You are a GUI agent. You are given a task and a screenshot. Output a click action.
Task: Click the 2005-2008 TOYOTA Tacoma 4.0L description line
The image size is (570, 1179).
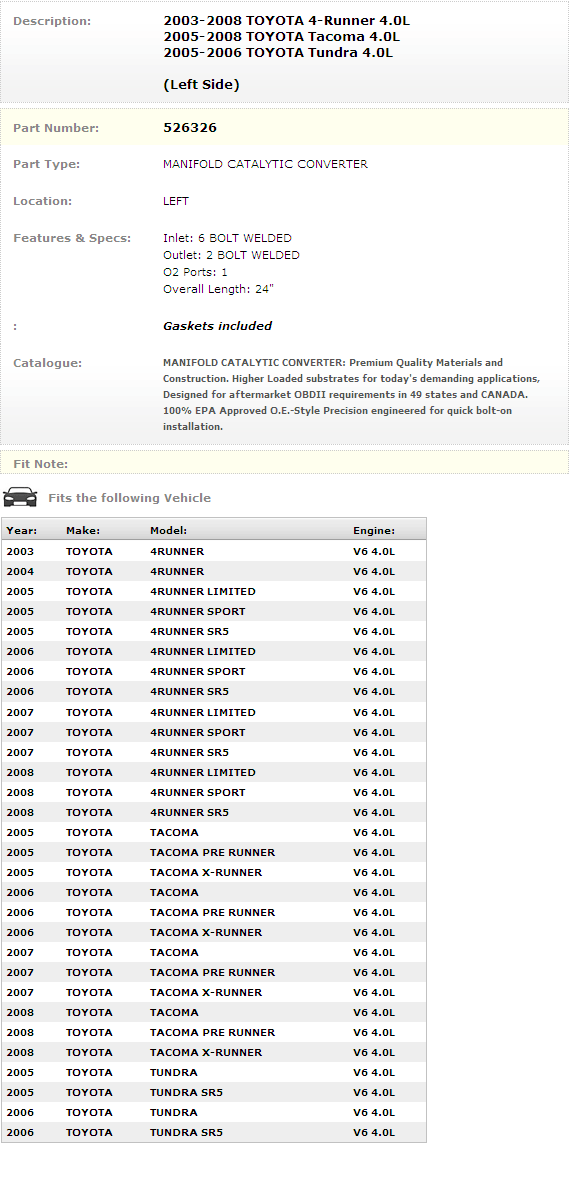coord(281,37)
